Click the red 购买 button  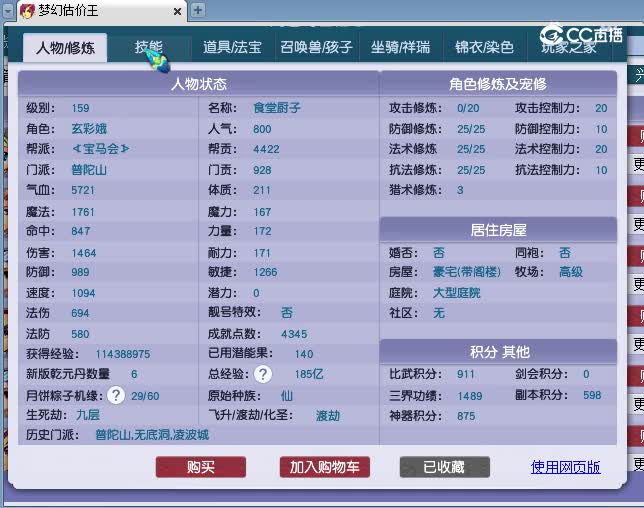click(201, 467)
